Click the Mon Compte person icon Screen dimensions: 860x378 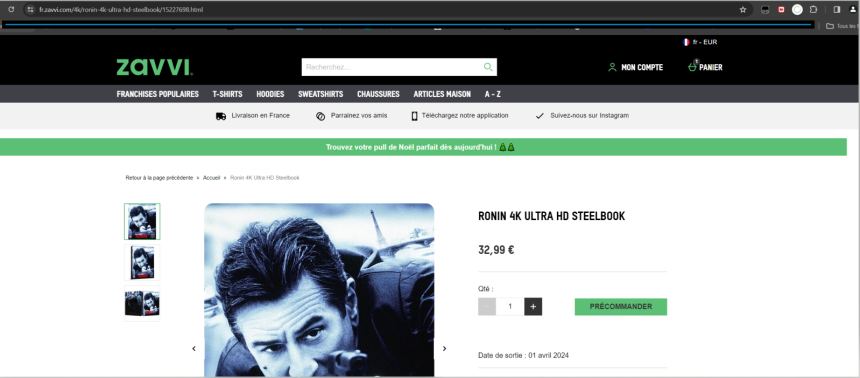click(x=612, y=67)
